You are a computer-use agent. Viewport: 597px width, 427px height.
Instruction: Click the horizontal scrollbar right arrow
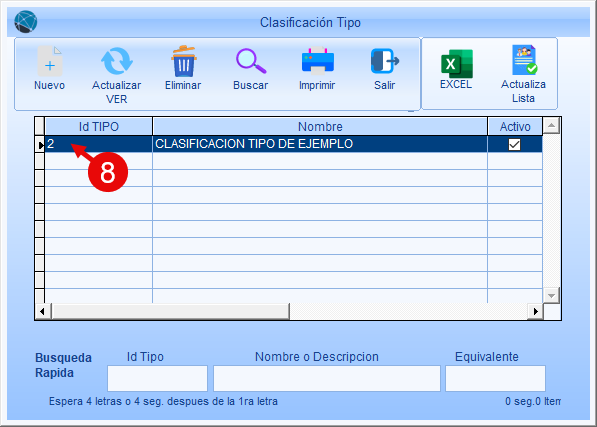click(x=536, y=312)
